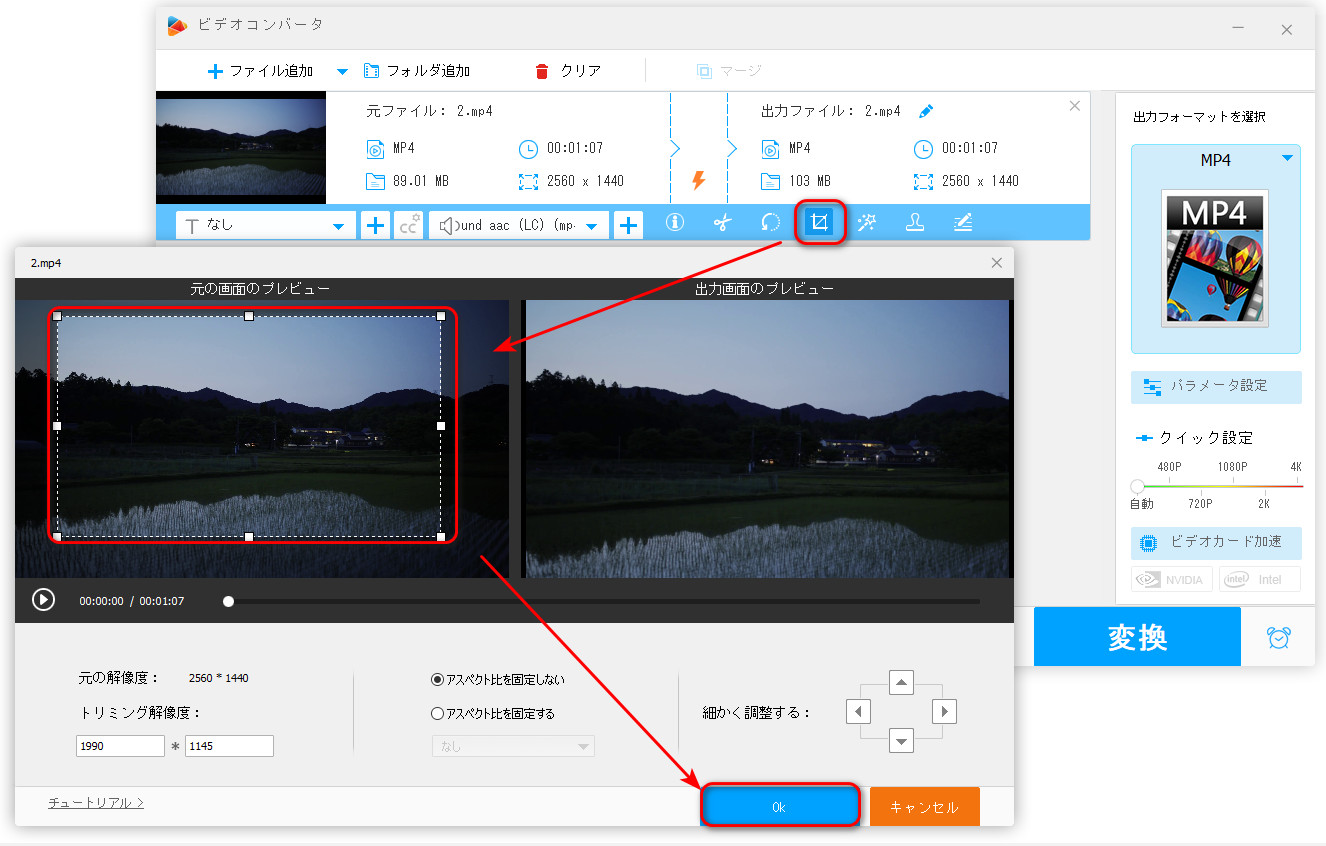Click the crop width field 1990
This screenshot has width=1326, height=846.
coord(120,746)
